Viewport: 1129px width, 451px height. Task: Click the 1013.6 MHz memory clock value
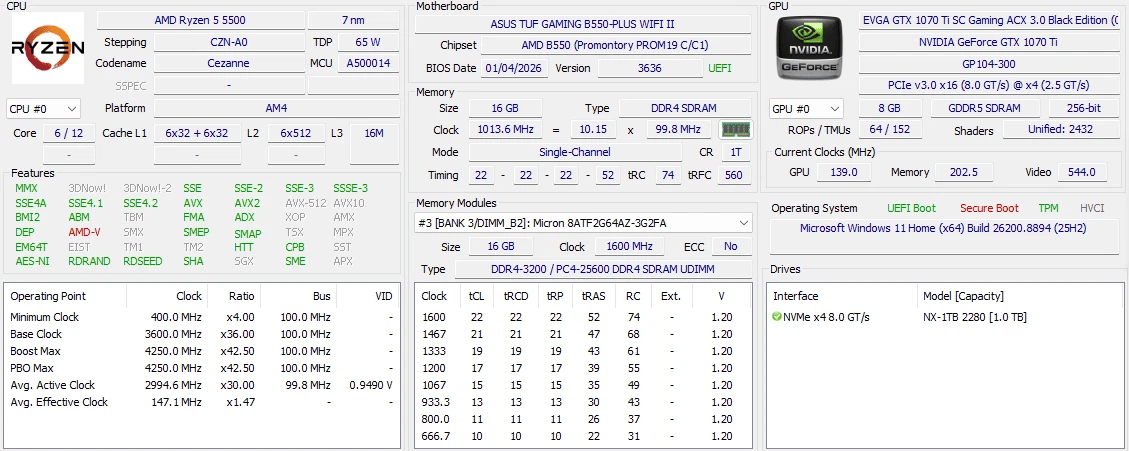(504, 130)
